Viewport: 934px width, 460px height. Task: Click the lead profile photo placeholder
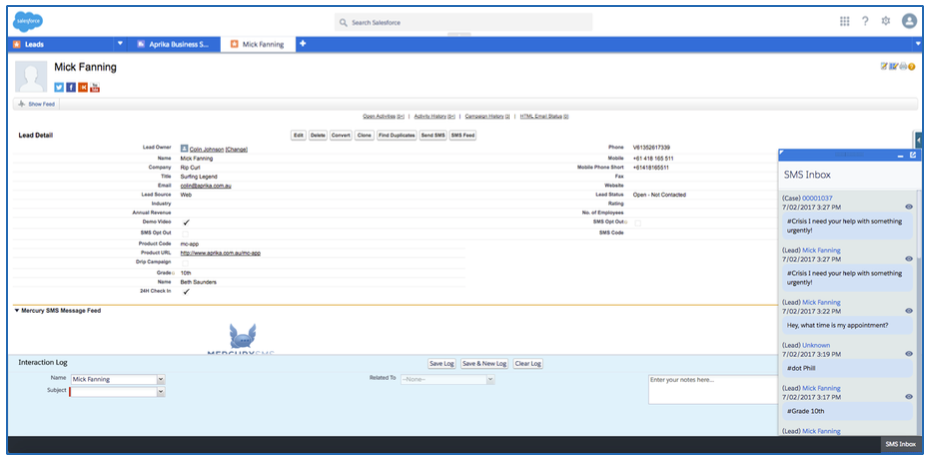point(31,76)
